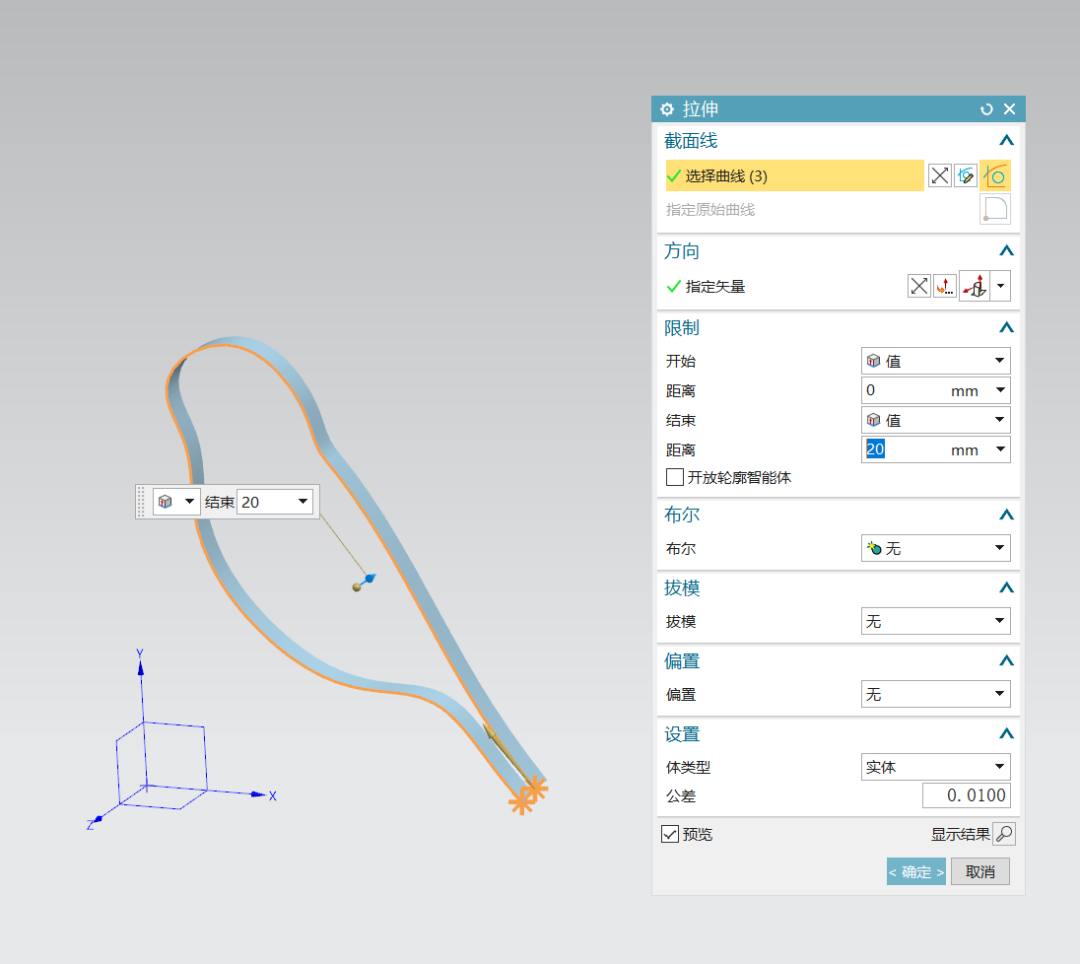Open the 开始 limit type dropdown
1080x964 pixels.
point(935,361)
